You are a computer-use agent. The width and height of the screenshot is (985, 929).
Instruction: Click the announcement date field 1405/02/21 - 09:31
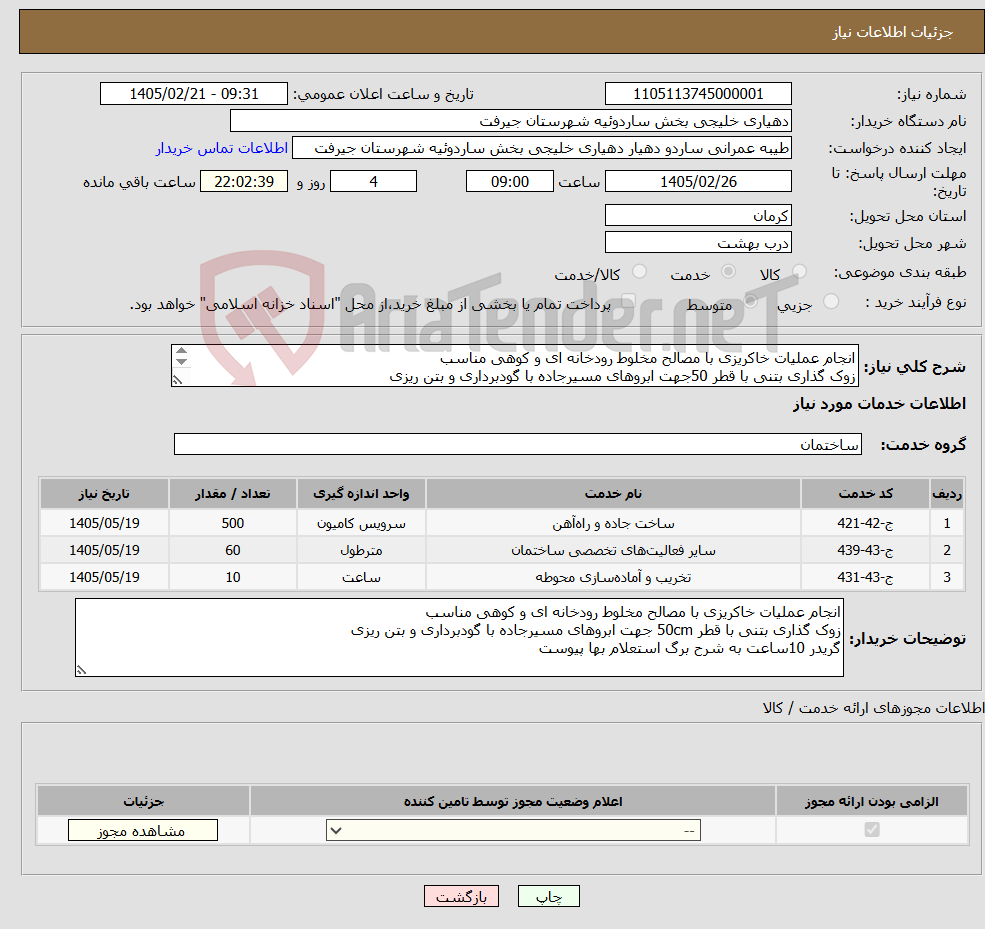193,94
